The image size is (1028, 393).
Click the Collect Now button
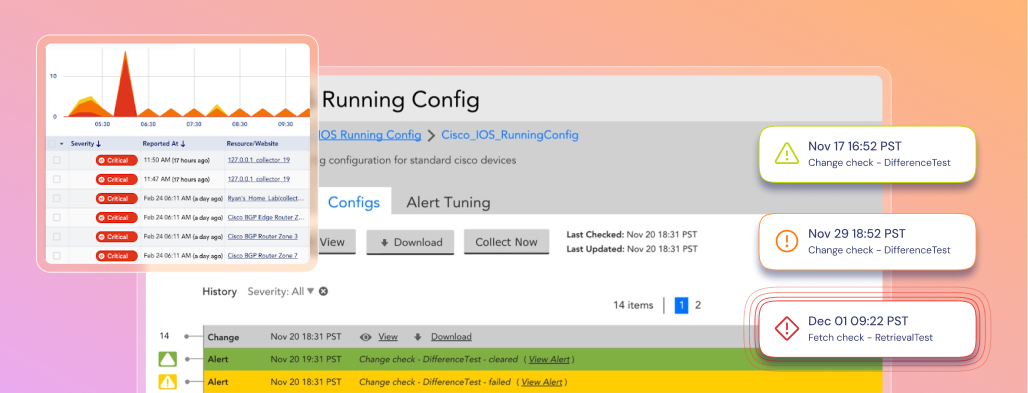(x=506, y=242)
